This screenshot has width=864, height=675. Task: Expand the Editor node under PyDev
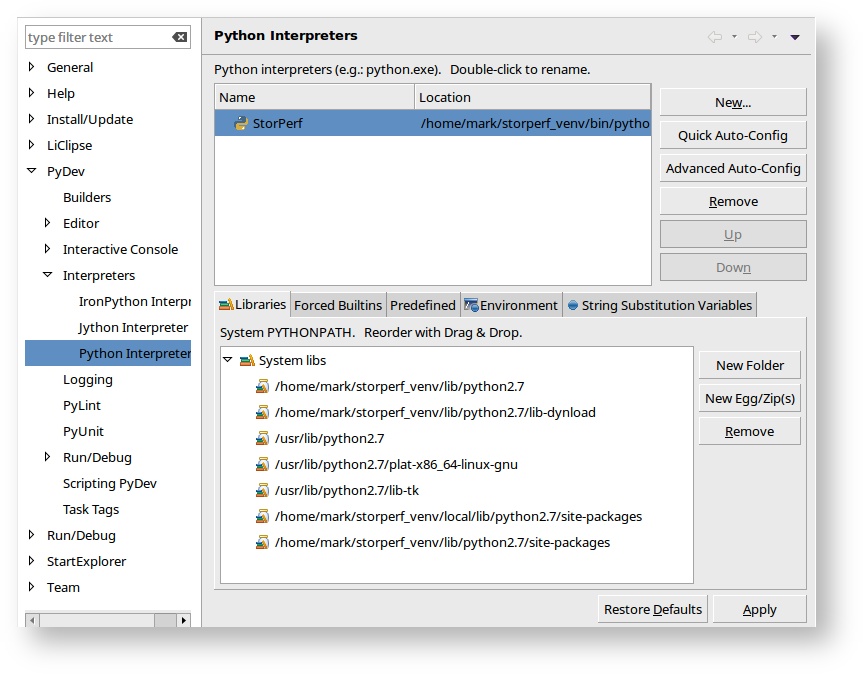tap(48, 224)
